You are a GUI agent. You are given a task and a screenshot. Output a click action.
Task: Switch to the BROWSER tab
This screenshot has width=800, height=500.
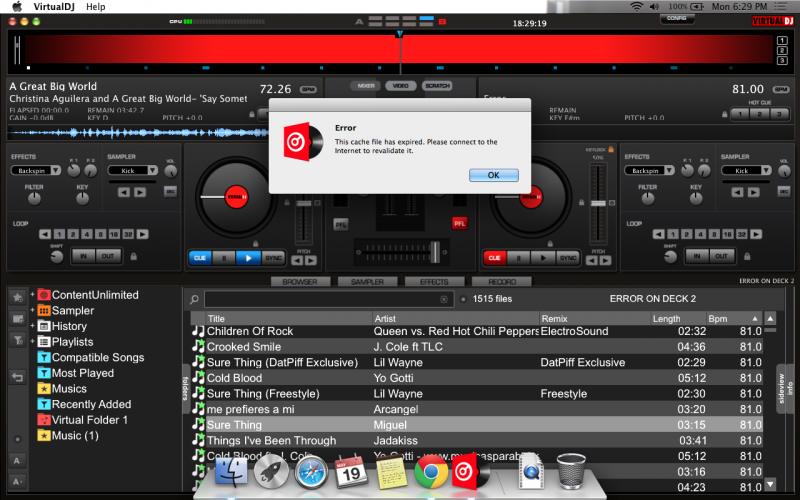click(x=300, y=282)
